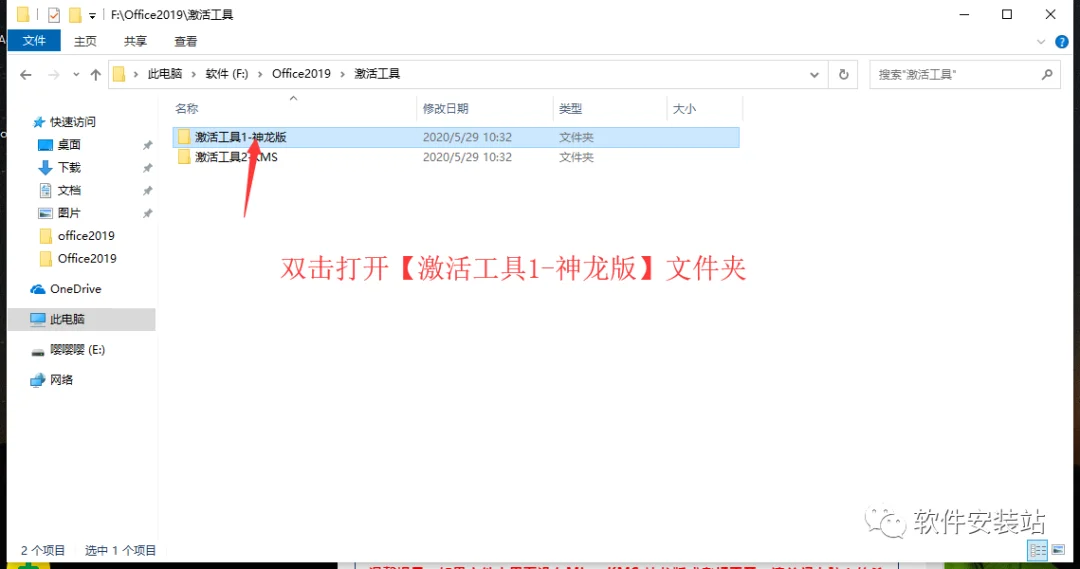The width and height of the screenshot is (1080, 569).
Task: Maximize the File Explorer window
Action: (1007, 14)
